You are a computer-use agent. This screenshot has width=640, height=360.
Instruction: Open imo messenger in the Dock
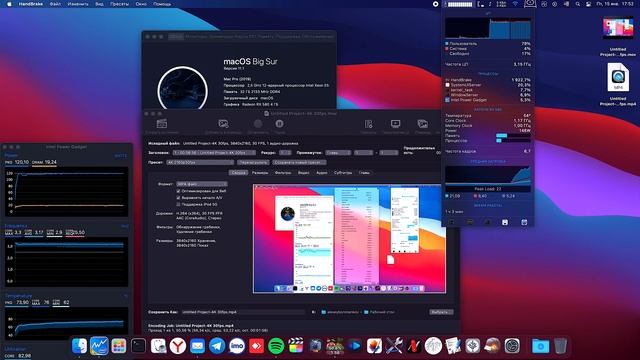(x=237, y=346)
